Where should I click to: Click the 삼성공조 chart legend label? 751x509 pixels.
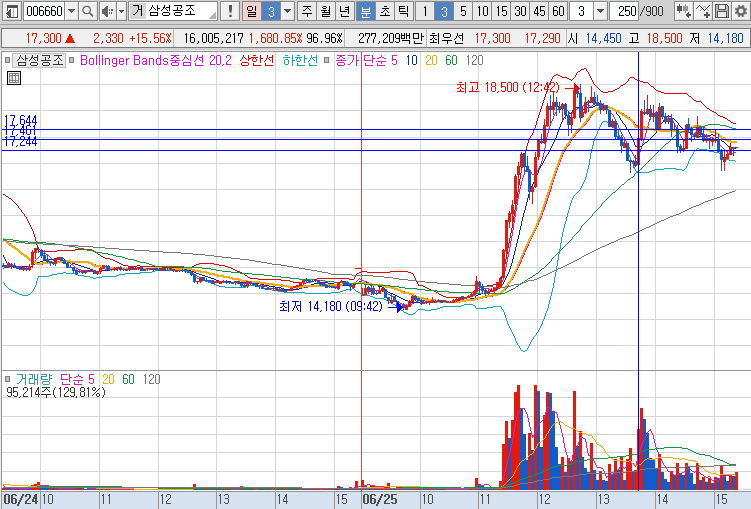click(x=39, y=60)
